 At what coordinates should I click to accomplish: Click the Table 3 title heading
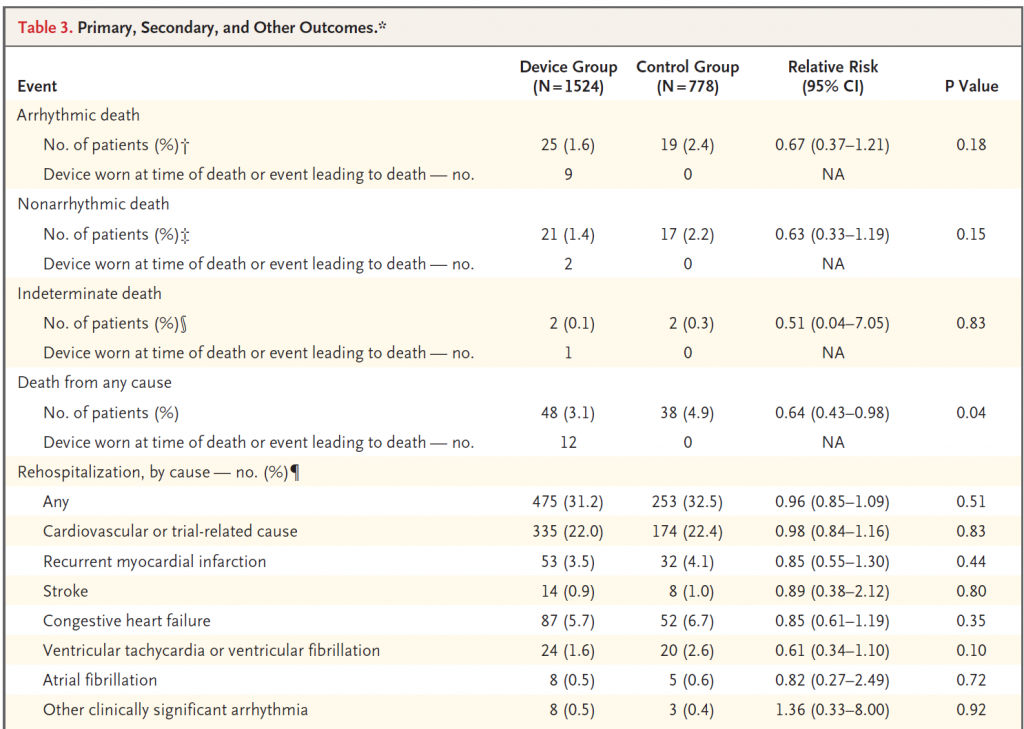[202, 27]
